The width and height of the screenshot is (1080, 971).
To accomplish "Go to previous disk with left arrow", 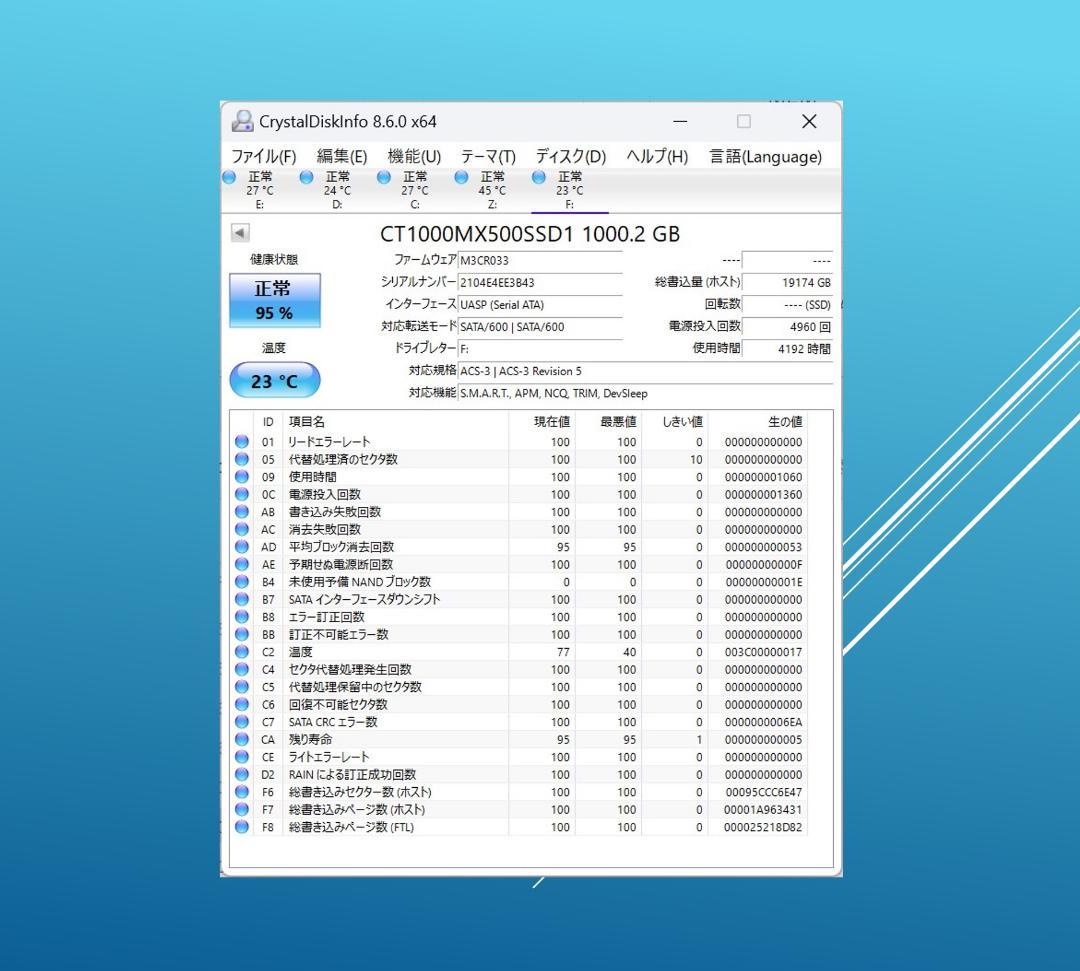I will click(240, 233).
